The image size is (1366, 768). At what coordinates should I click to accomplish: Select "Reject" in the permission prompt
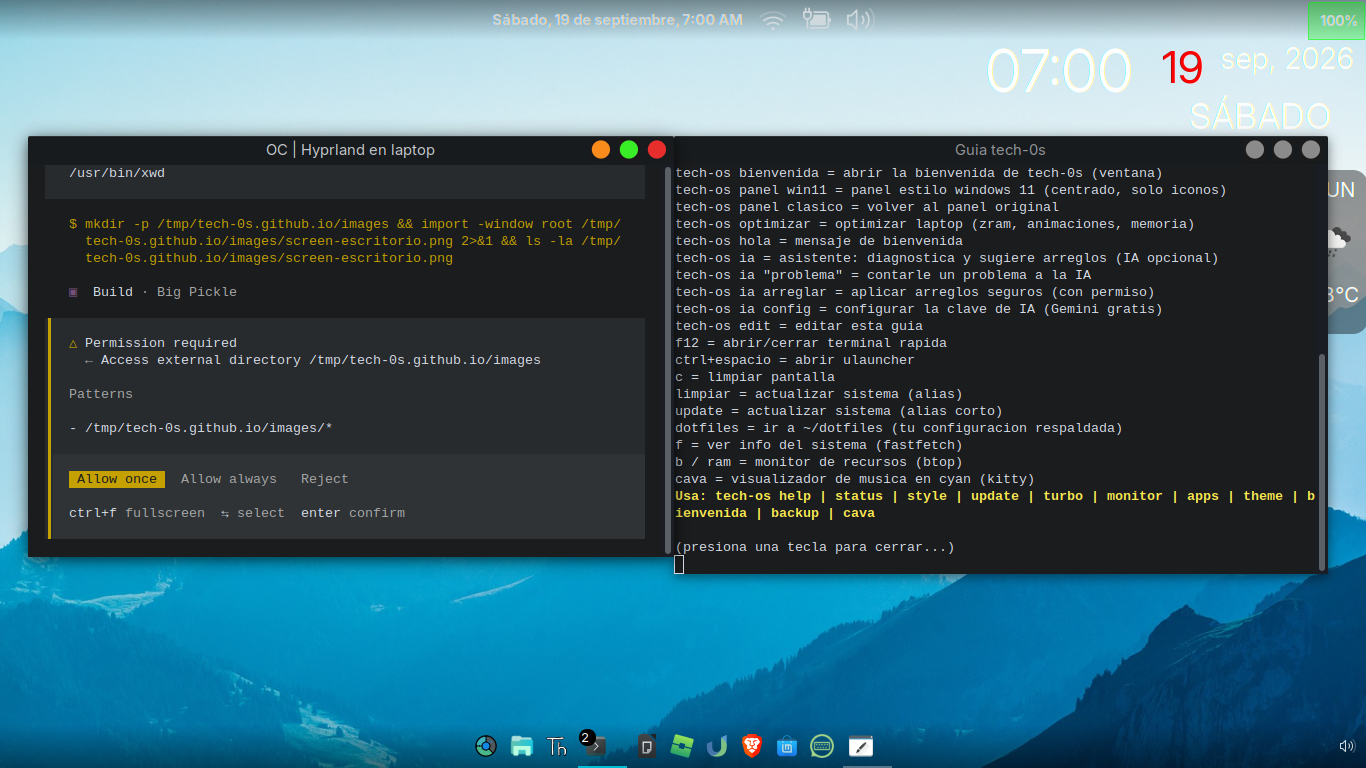pyautogui.click(x=325, y=479)
